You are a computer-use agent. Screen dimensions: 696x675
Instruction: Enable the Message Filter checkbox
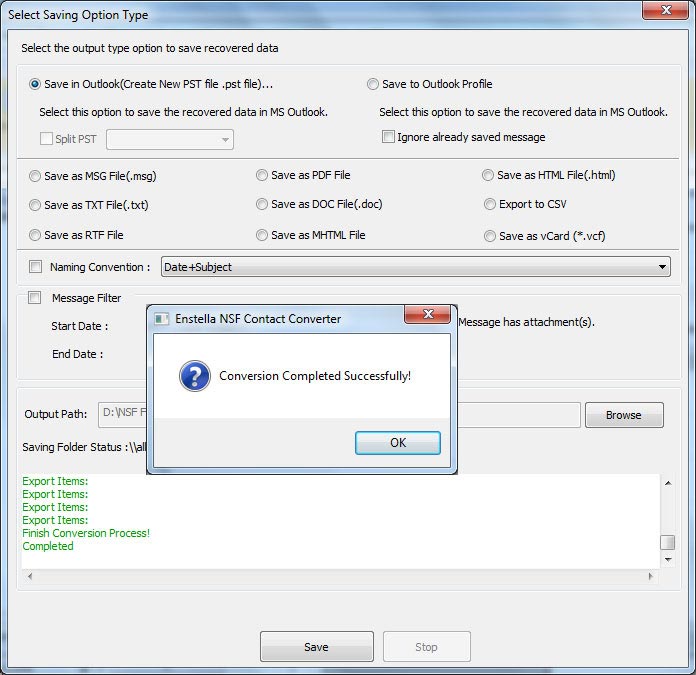point(36,298)
